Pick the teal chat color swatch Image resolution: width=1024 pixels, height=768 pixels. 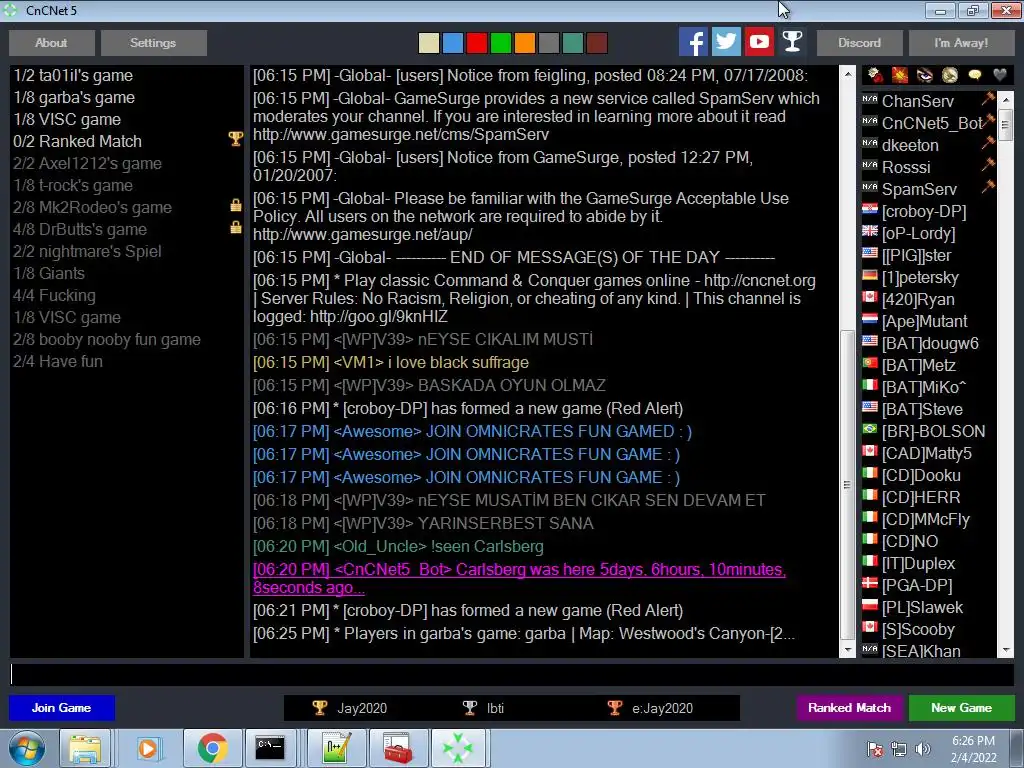(x=573, y=43)
